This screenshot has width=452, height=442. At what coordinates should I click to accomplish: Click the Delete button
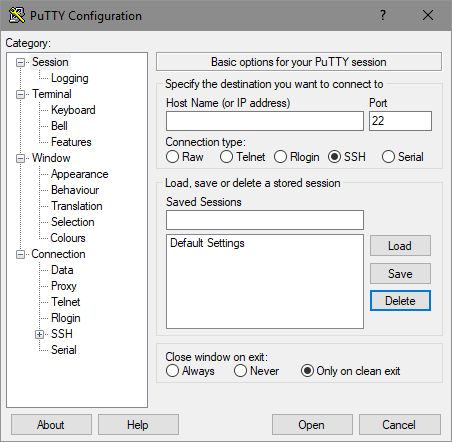(x=400, y=301)
